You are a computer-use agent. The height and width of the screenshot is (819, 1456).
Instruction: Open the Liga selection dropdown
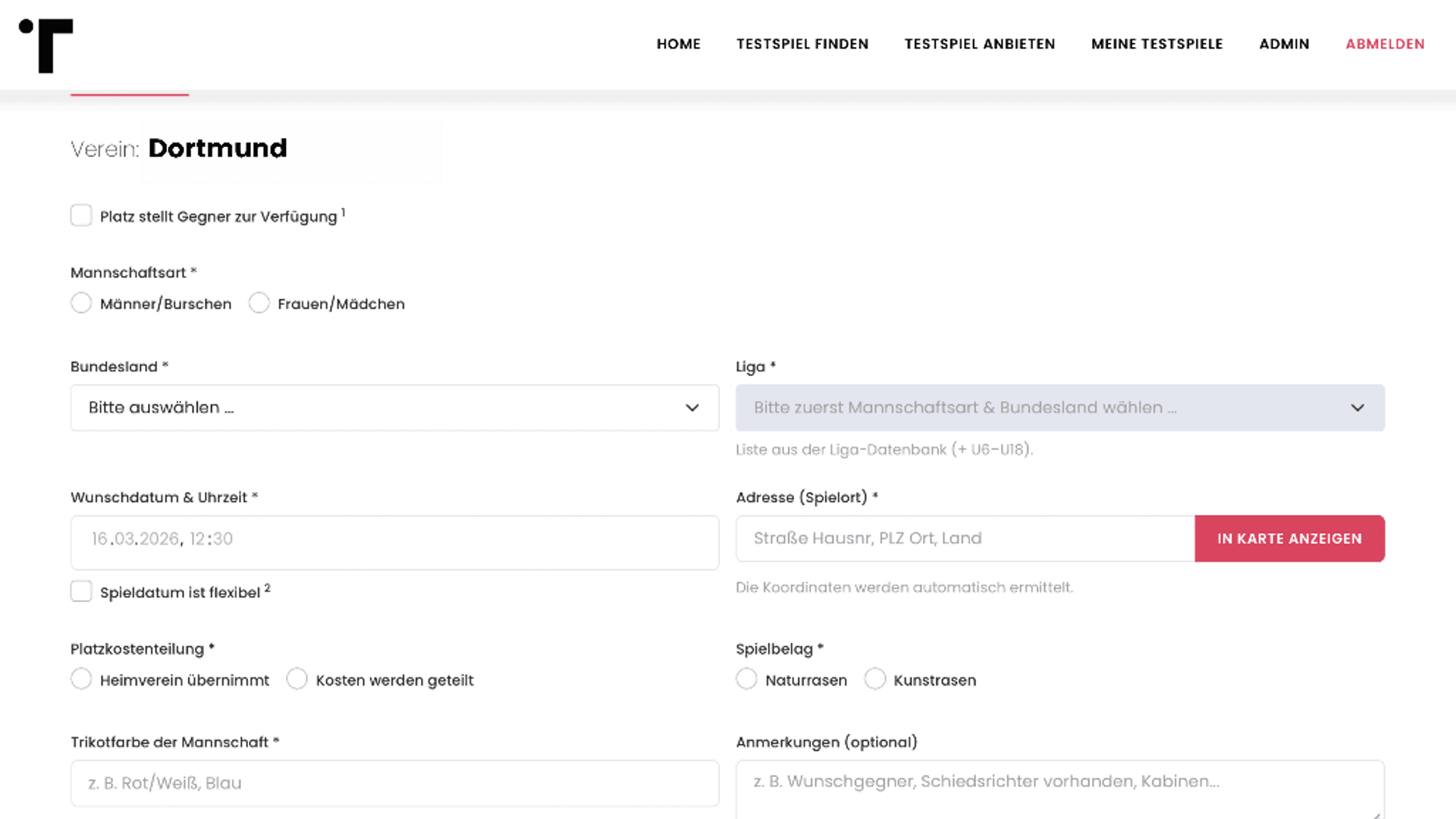(x=1046, y=408)
